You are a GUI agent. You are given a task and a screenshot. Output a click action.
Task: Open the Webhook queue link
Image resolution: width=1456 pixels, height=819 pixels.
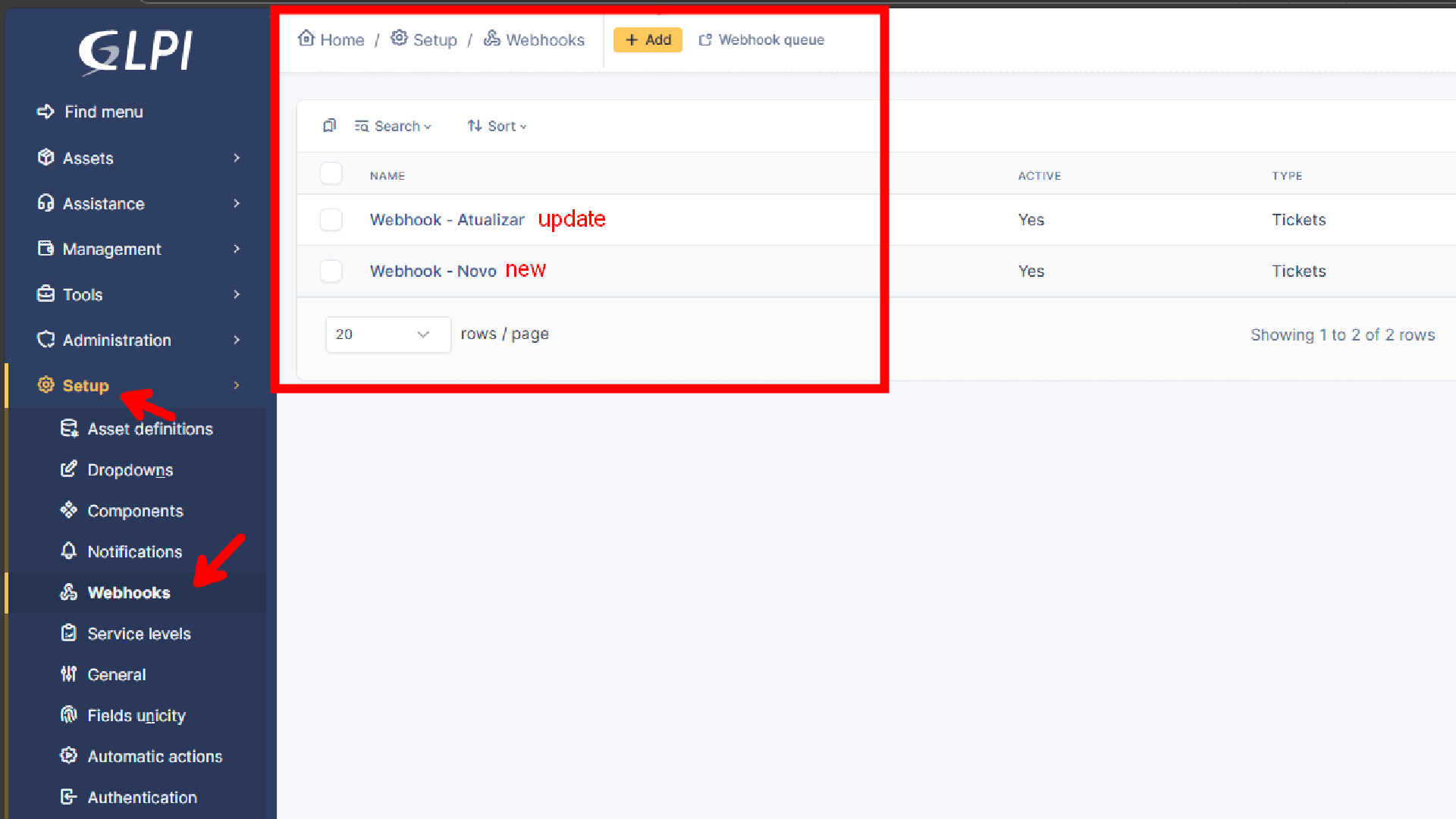click(762, 39)
